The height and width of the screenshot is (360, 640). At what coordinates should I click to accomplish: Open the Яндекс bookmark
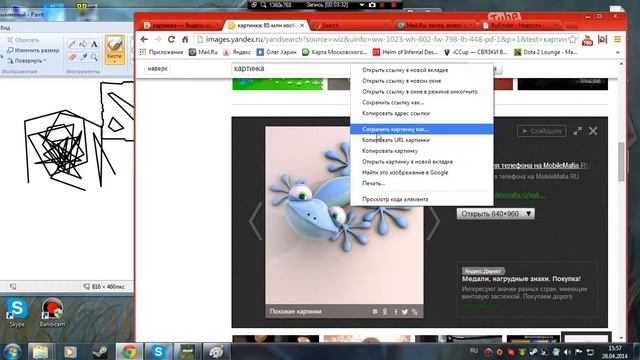click(237, 52)
